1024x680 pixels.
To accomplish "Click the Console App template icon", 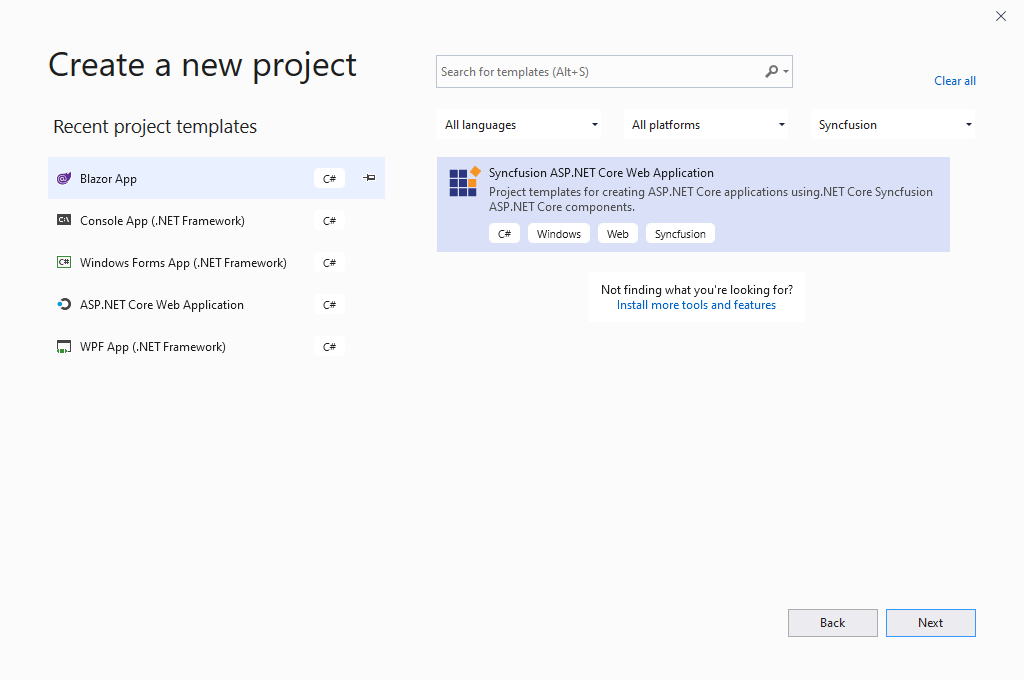I will [x=63, y=220].
